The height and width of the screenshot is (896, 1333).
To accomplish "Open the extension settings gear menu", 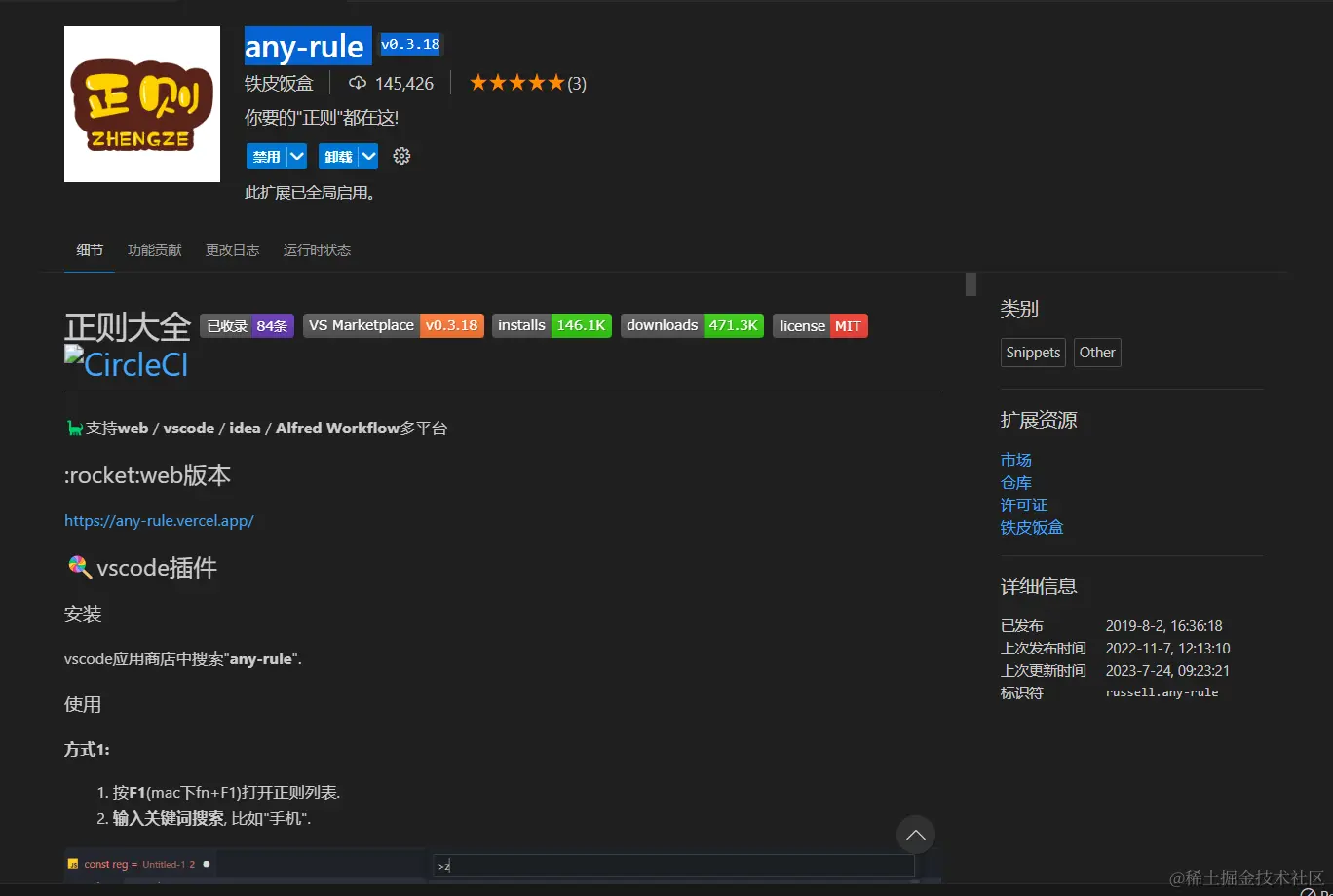I will click(x=401, y=156).
